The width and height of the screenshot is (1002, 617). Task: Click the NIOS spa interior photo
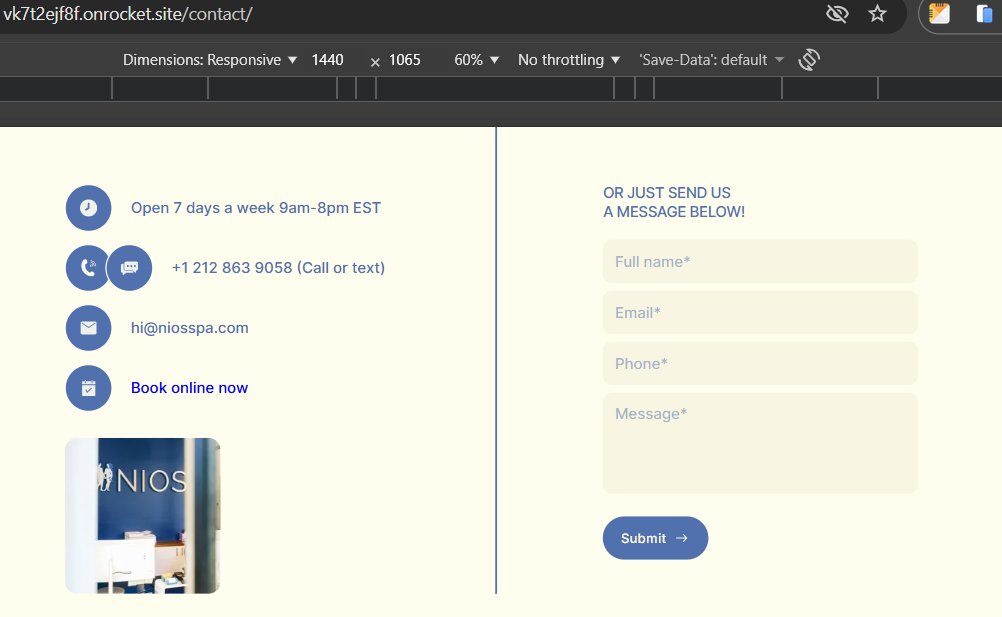pyautogui.click(x=143, y=516)
